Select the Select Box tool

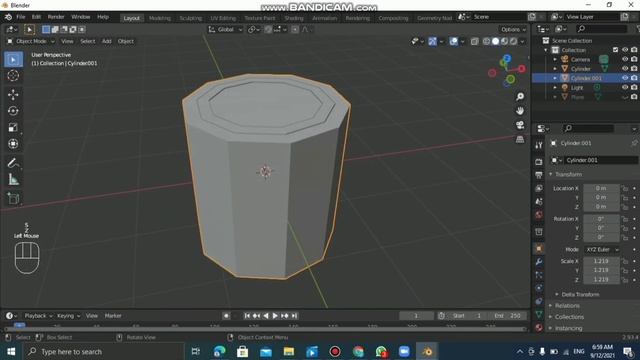[x=13, y=60]
